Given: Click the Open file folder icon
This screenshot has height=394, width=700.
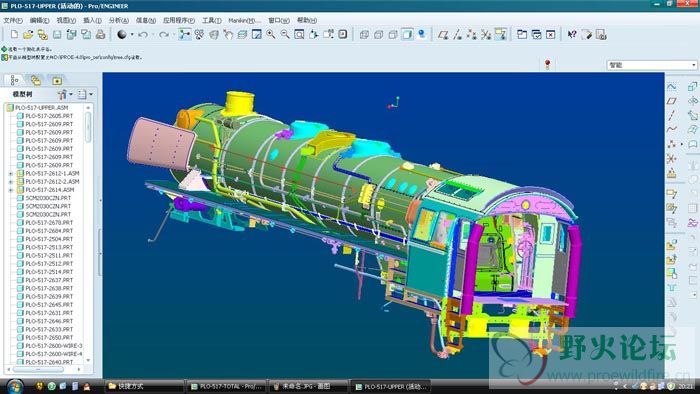Looking at the screenshot, I should 28,34.
